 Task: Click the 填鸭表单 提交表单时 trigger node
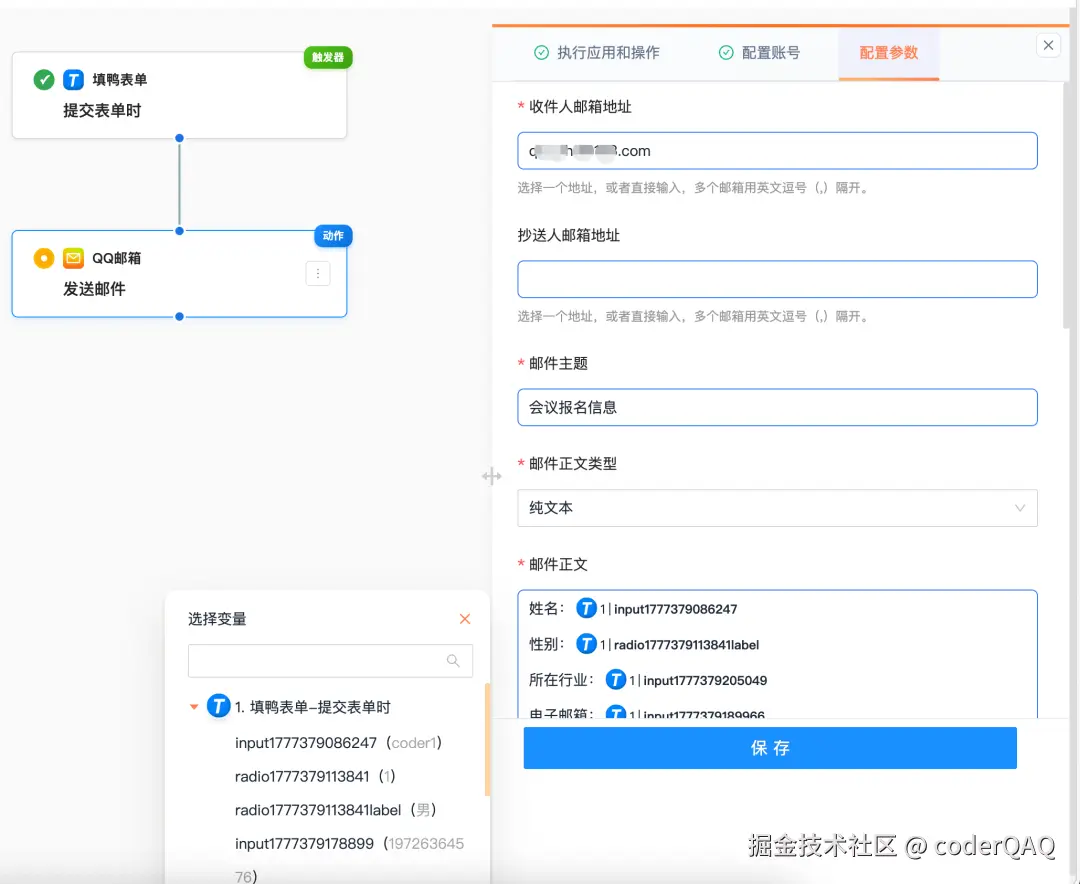tap(179, 95)
